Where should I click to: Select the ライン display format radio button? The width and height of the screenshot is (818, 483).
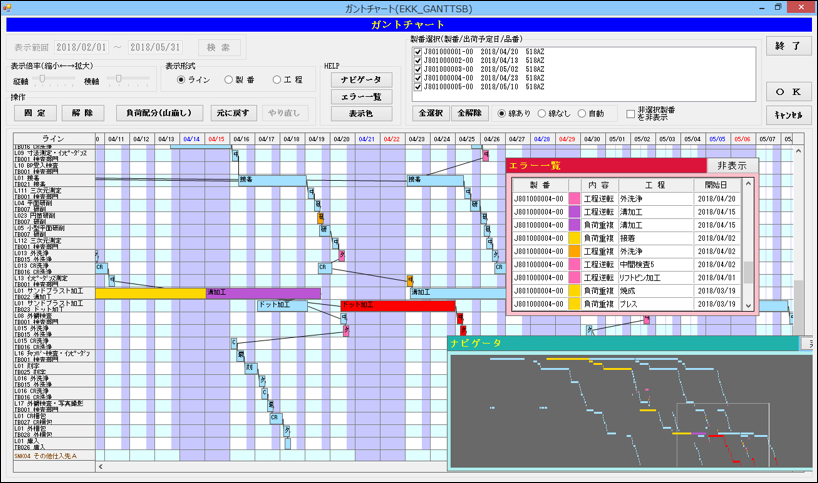coord(181,80)
